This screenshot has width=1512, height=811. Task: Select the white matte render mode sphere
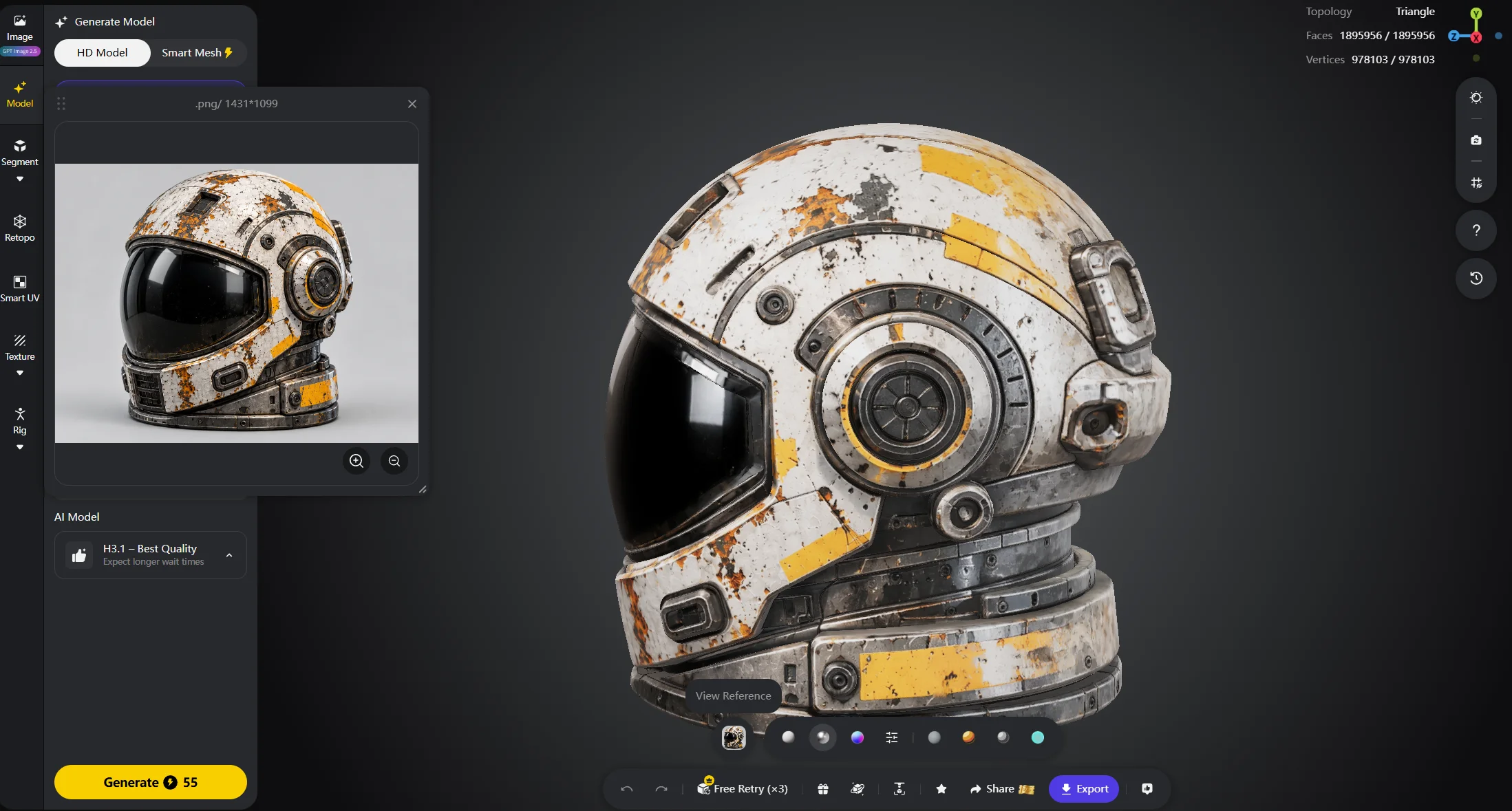coord(789,737)
